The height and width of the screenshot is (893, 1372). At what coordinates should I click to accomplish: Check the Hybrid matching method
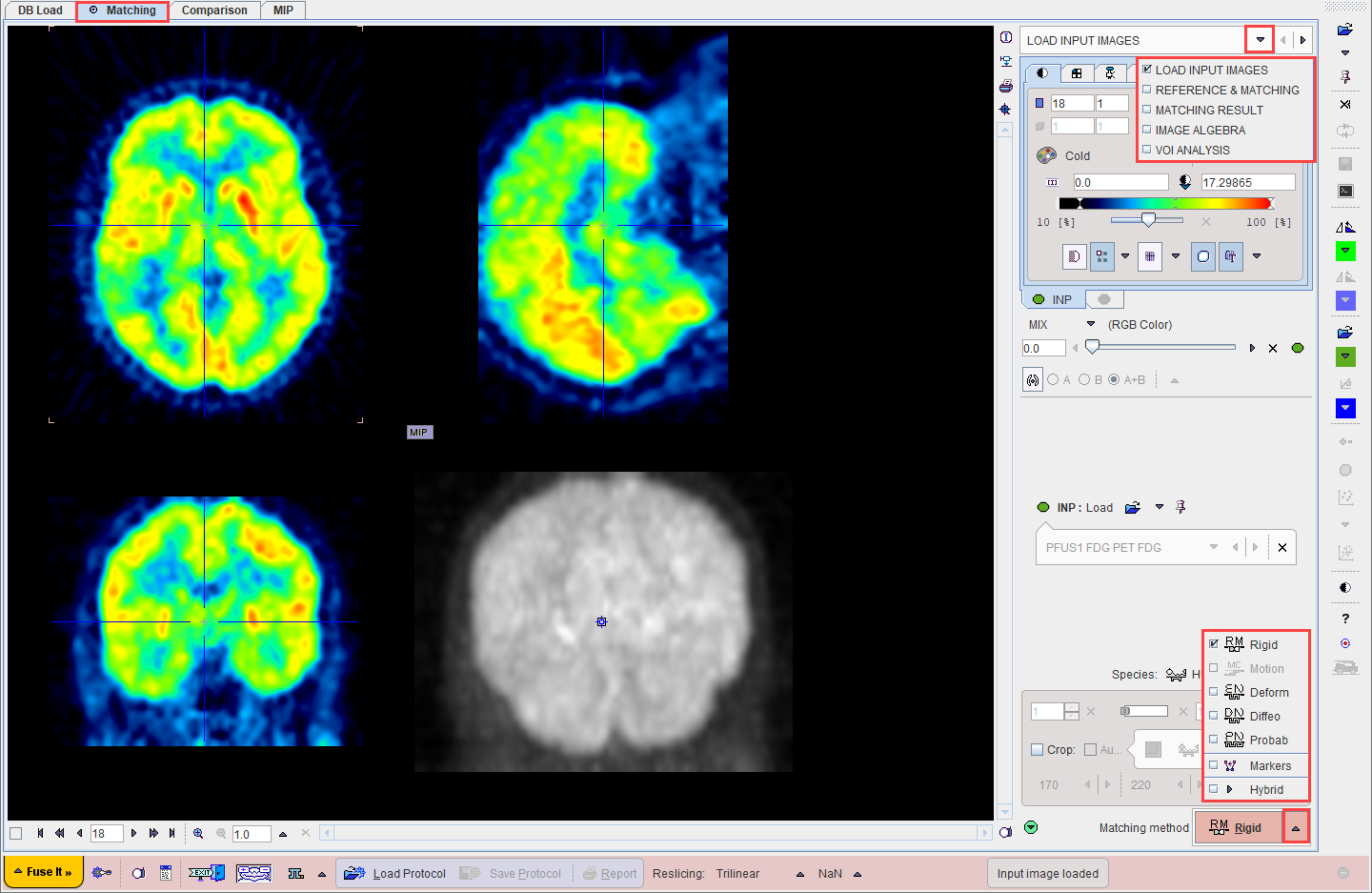(1214, 789)
